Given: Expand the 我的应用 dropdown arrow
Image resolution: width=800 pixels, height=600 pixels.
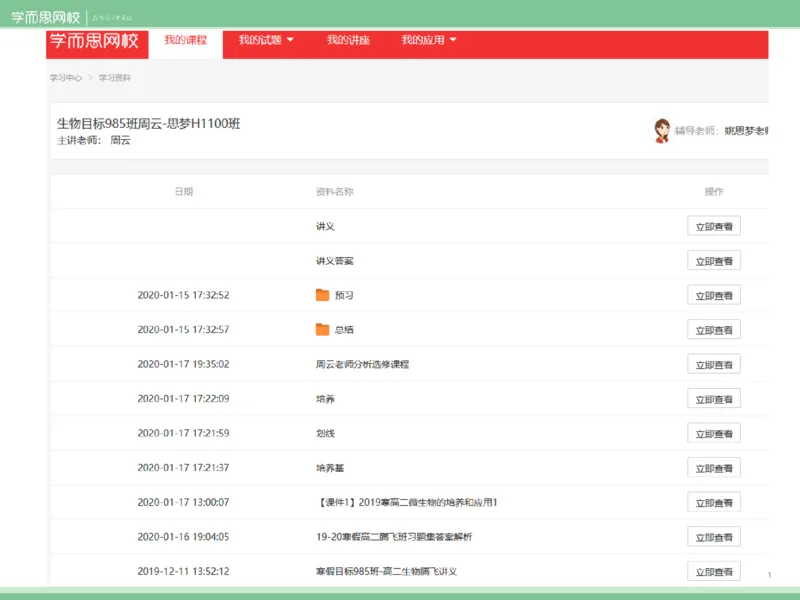Looking at the screenshot, I should (453, 40).
